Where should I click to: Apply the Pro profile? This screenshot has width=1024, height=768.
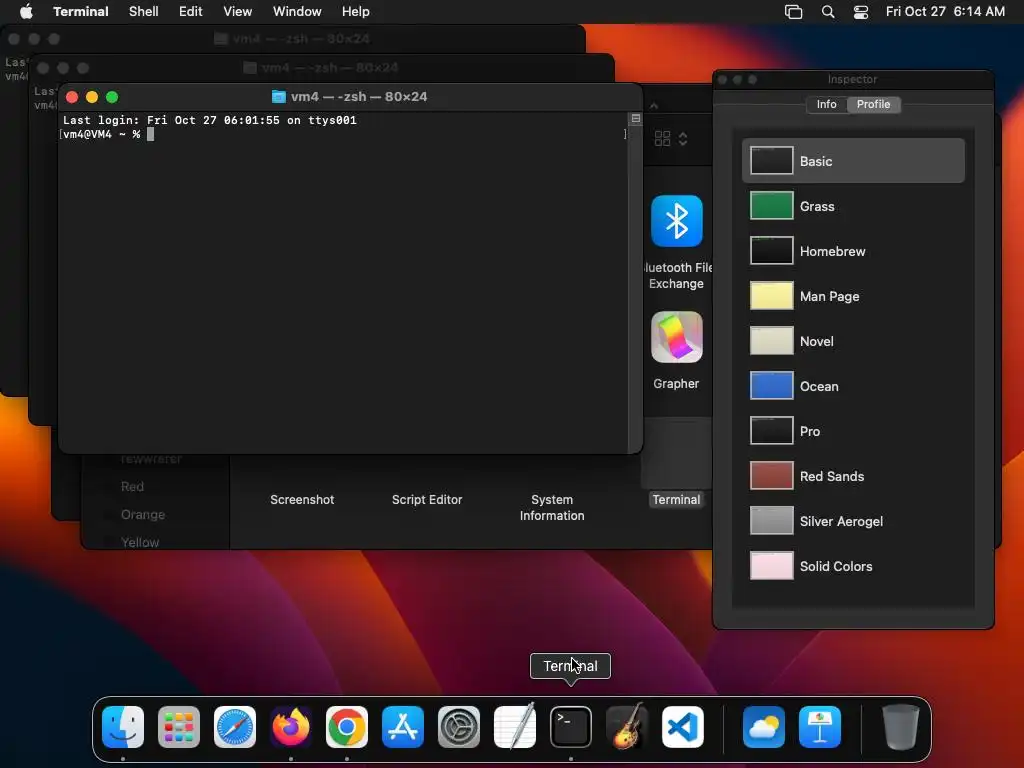[x=853, y=431]
